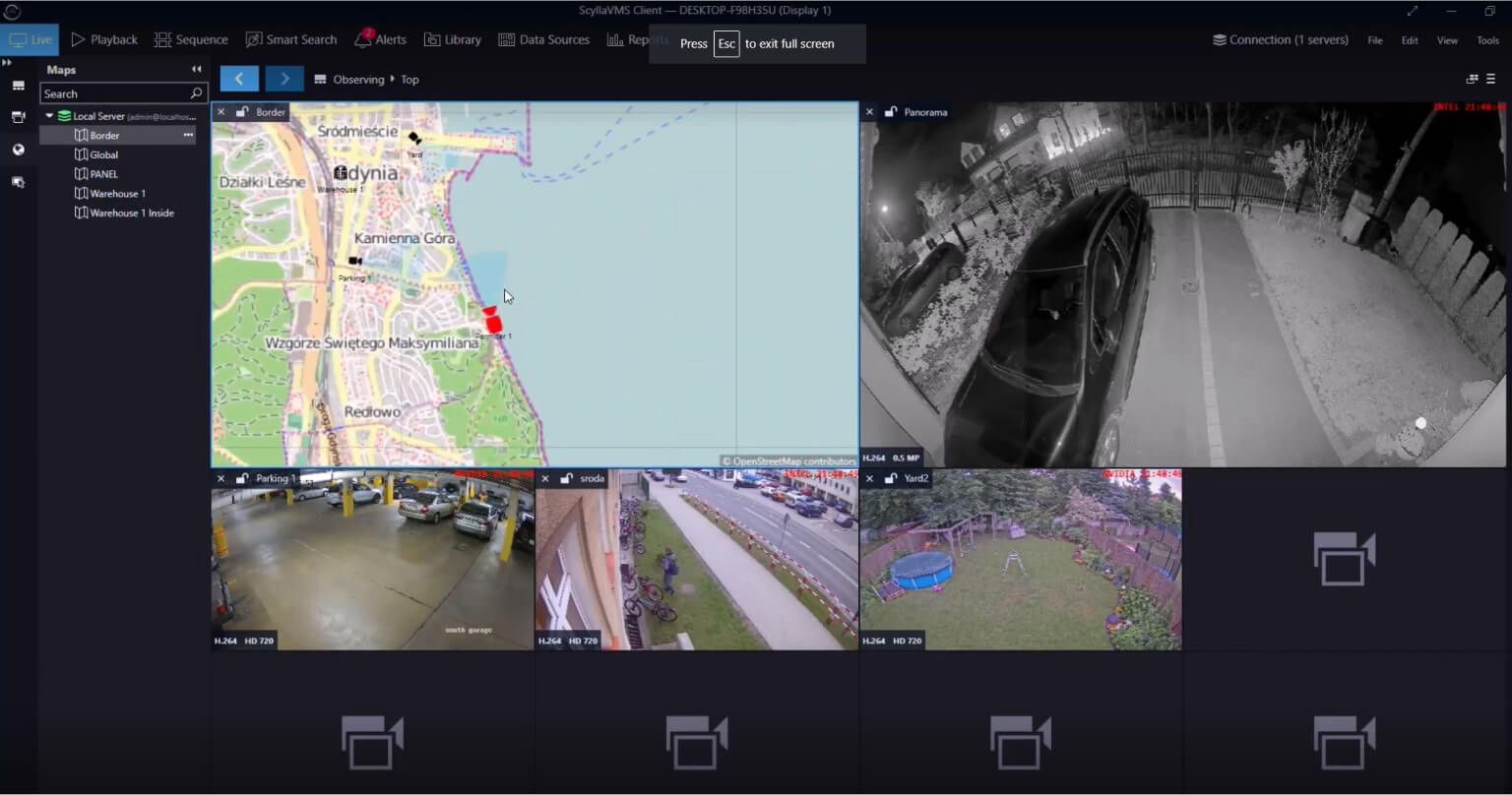Open the cameras sidebar icon
The image size is (1512, 795).
(18, 117)
